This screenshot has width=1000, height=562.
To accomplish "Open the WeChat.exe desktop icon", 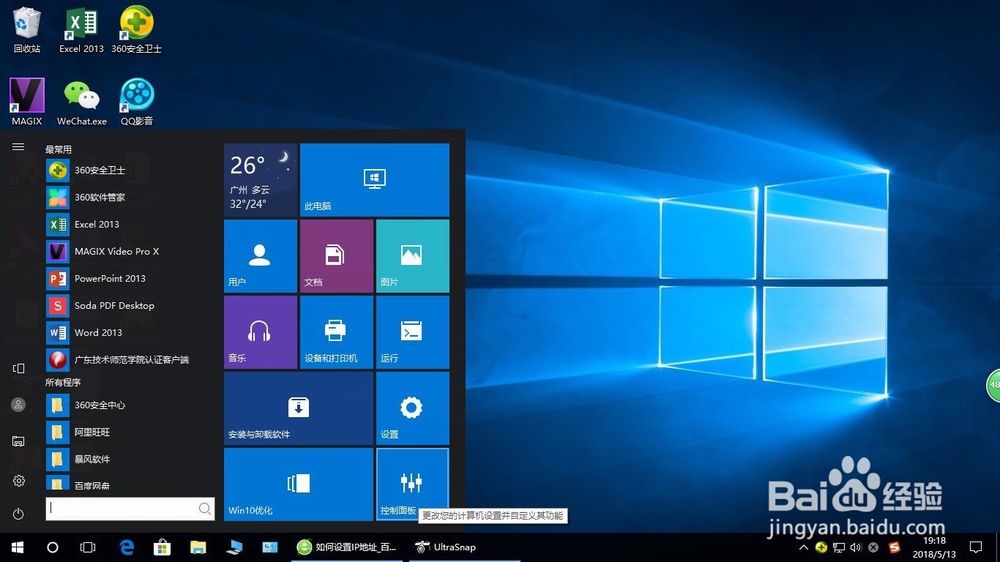I will (82, 102).
